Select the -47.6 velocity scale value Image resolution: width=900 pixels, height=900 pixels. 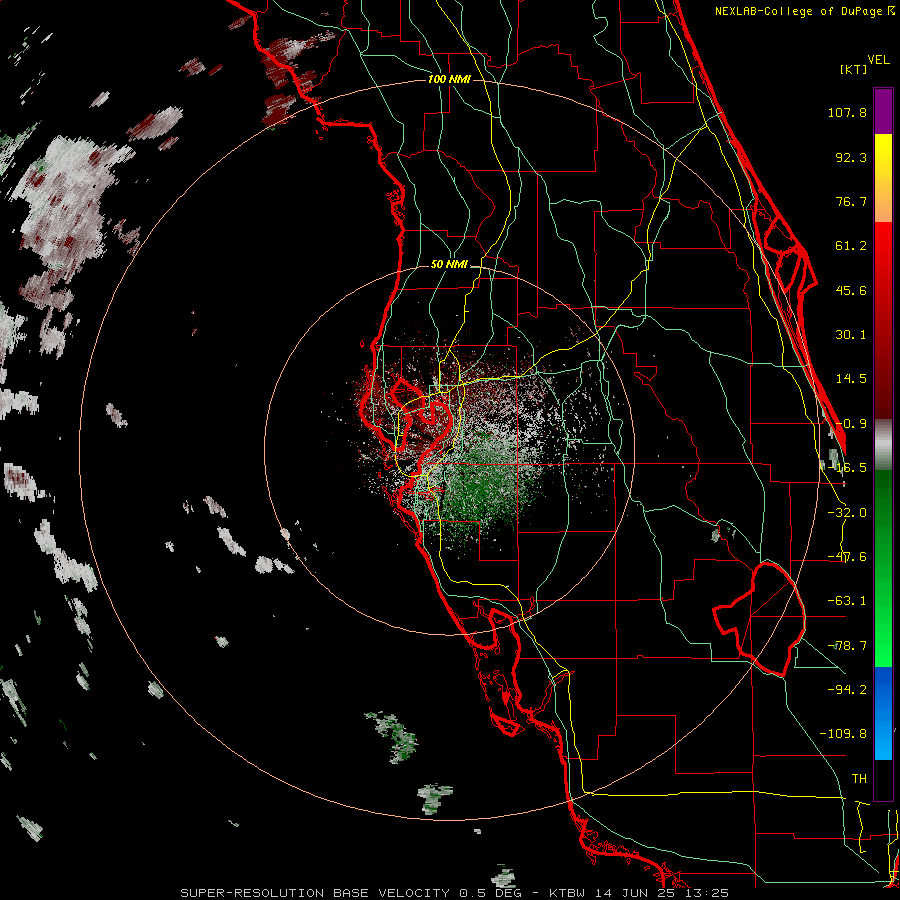coord(847,557)
